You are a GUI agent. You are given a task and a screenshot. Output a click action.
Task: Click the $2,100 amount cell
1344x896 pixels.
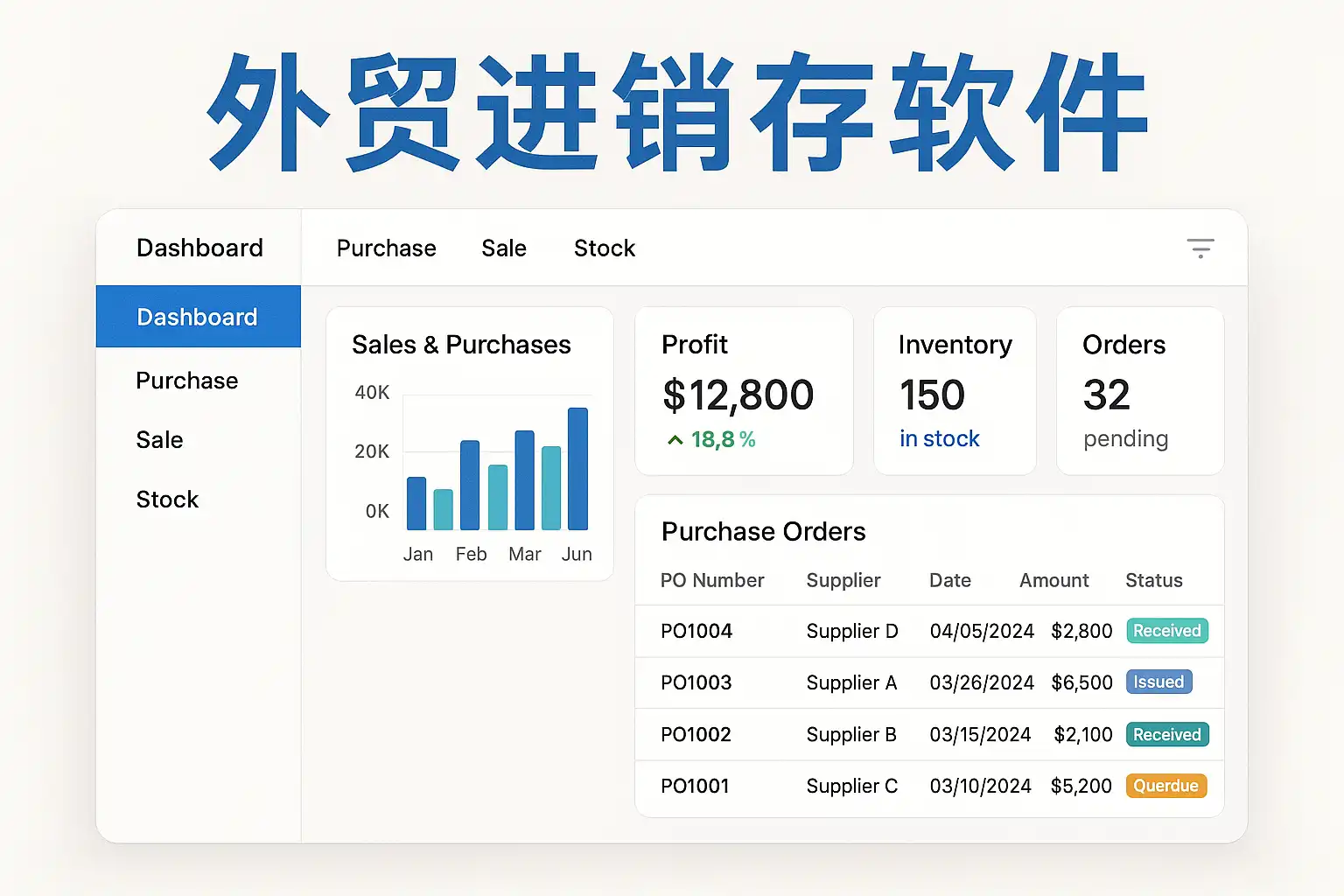pos(1083,734)
